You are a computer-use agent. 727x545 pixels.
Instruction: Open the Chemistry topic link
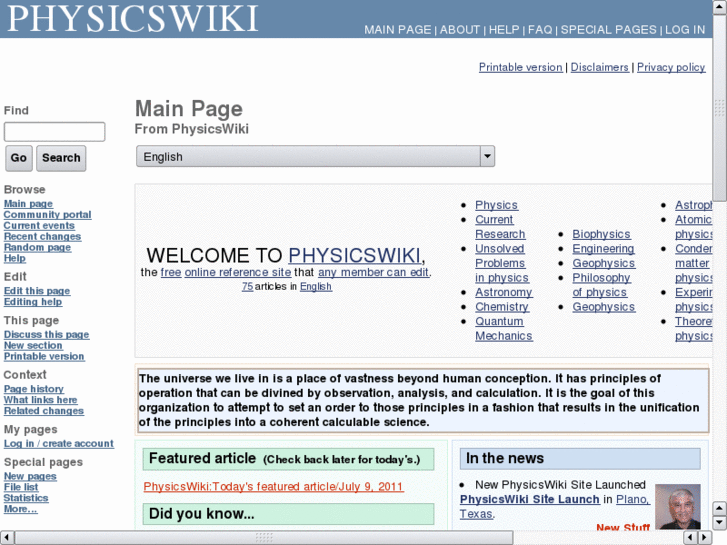coord(502,307)
